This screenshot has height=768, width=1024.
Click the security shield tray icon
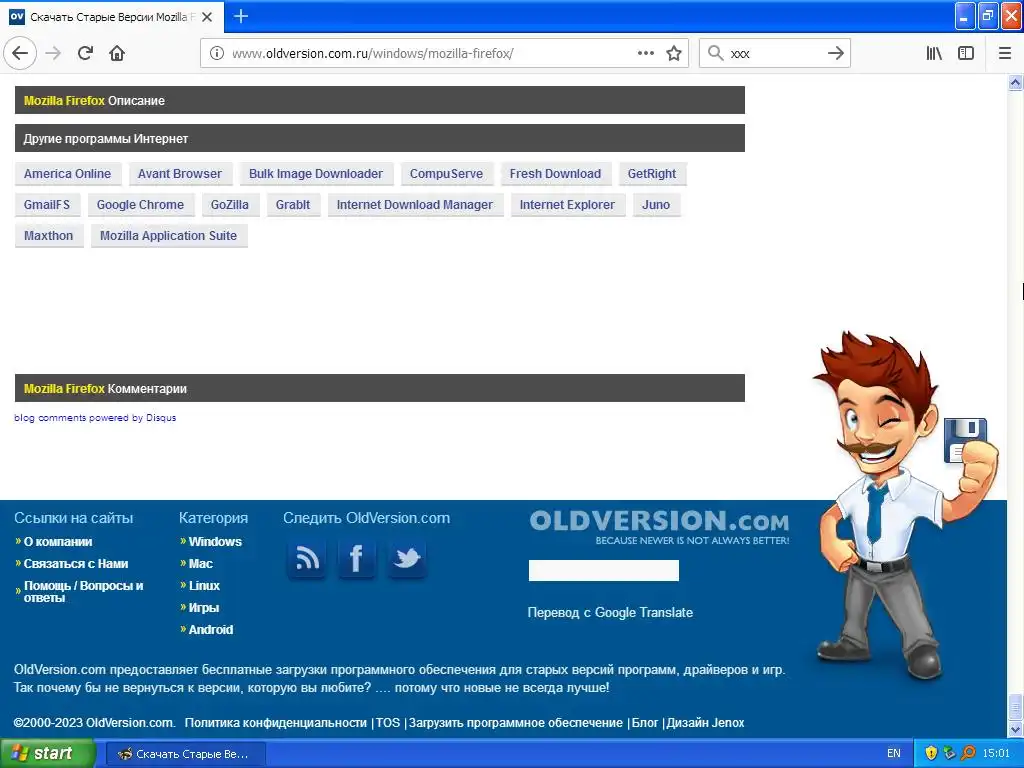(931, 753)
